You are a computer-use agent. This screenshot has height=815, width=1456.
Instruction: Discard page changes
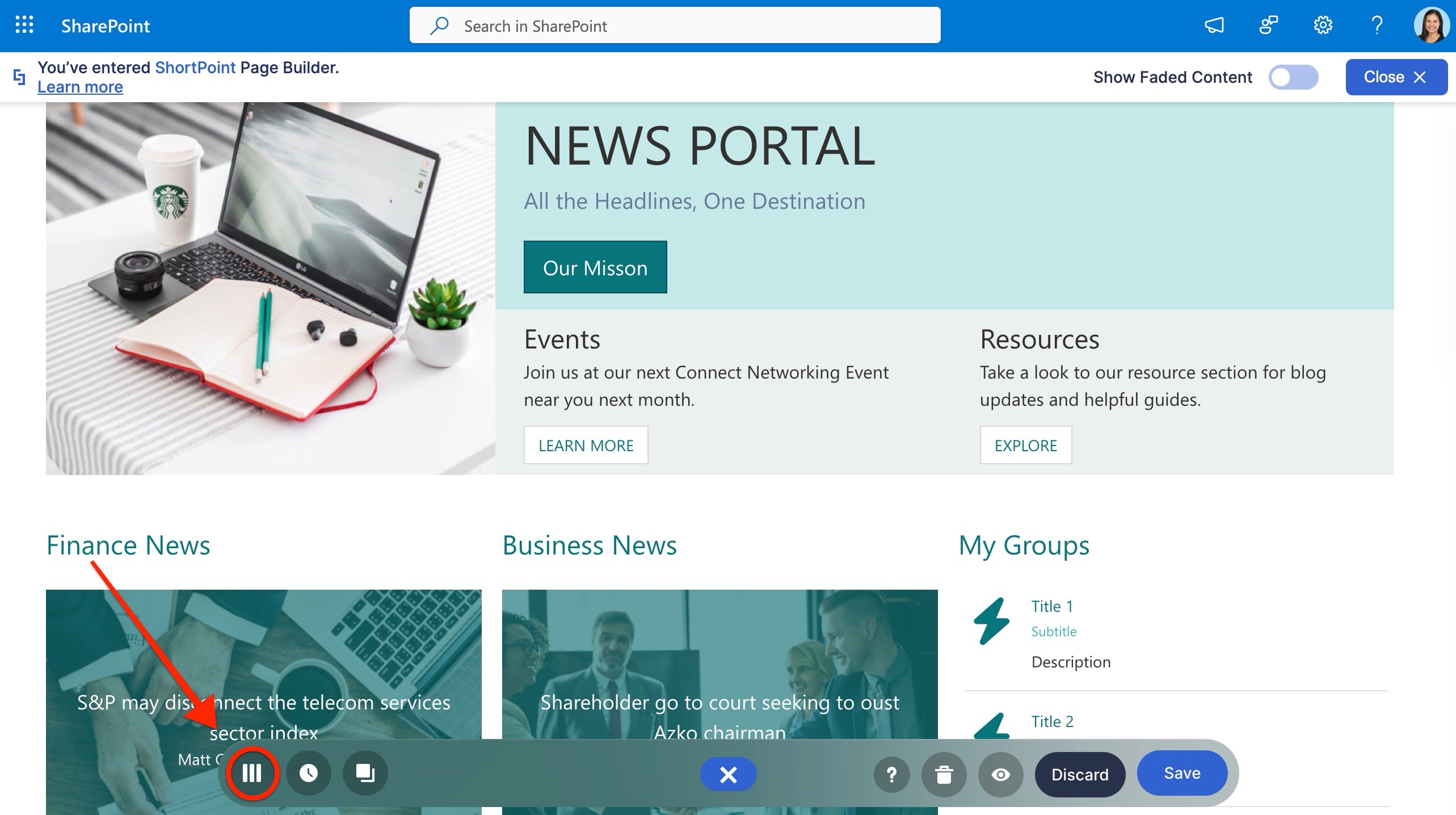1079,775
